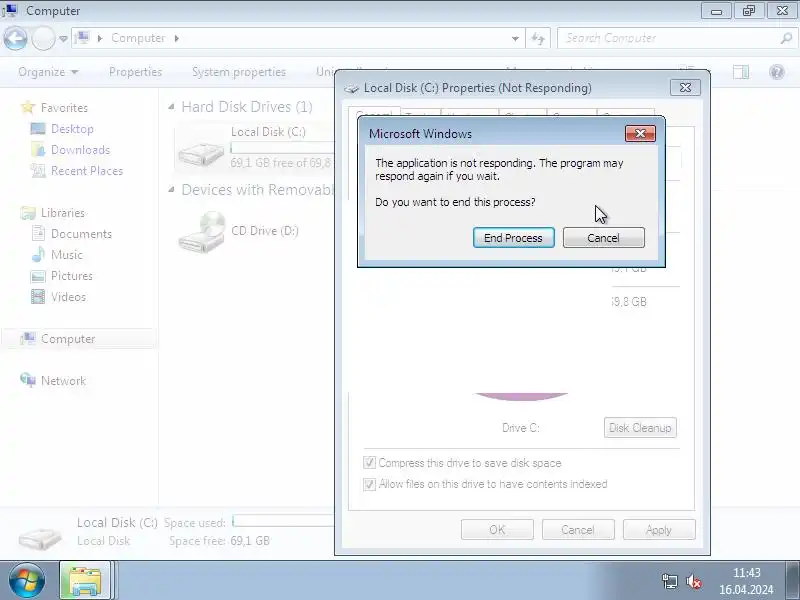Click End Process in the Microsoft Windows dialog
800x600 pixels.
(513, 238)
